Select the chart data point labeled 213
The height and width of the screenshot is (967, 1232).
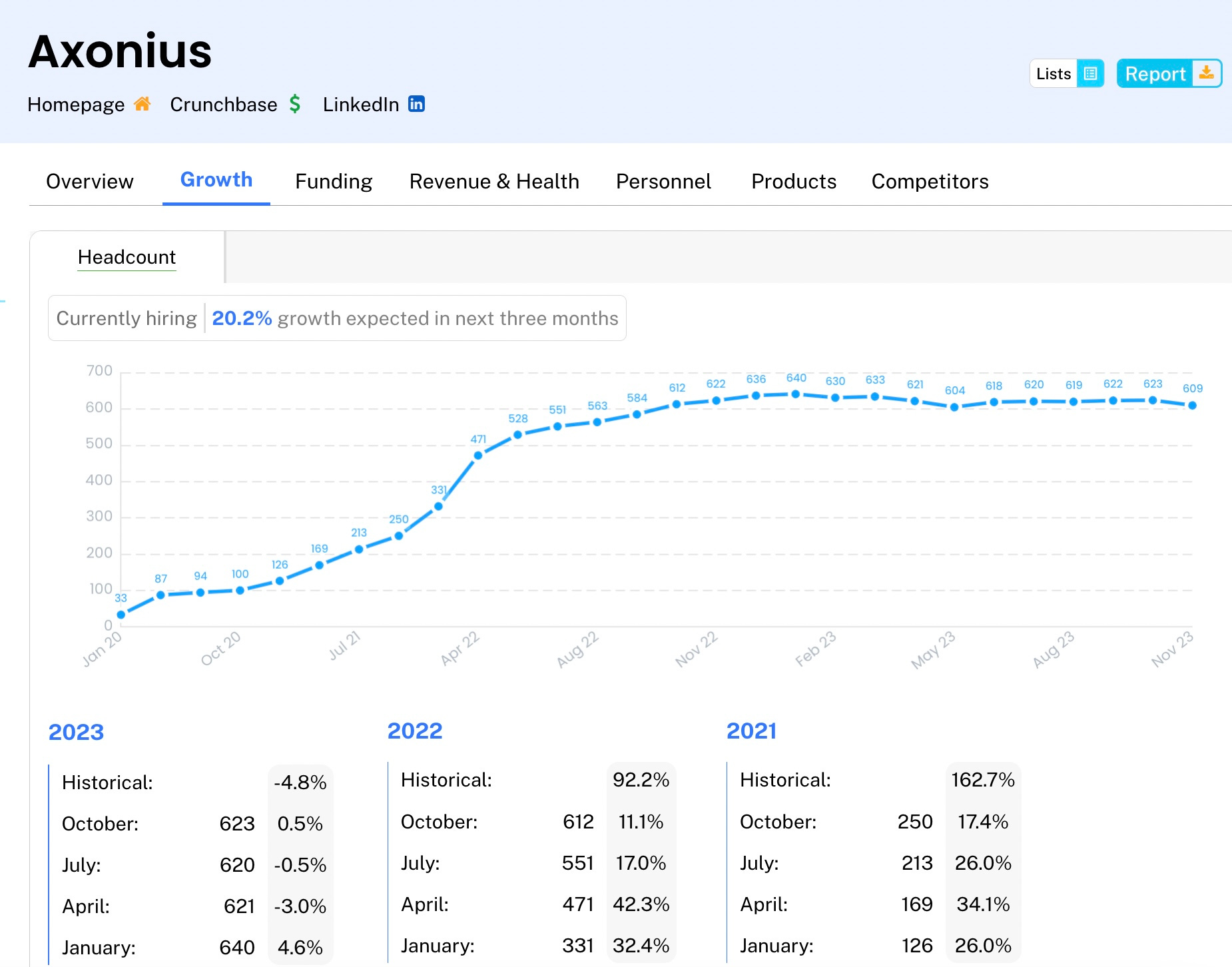359,549
